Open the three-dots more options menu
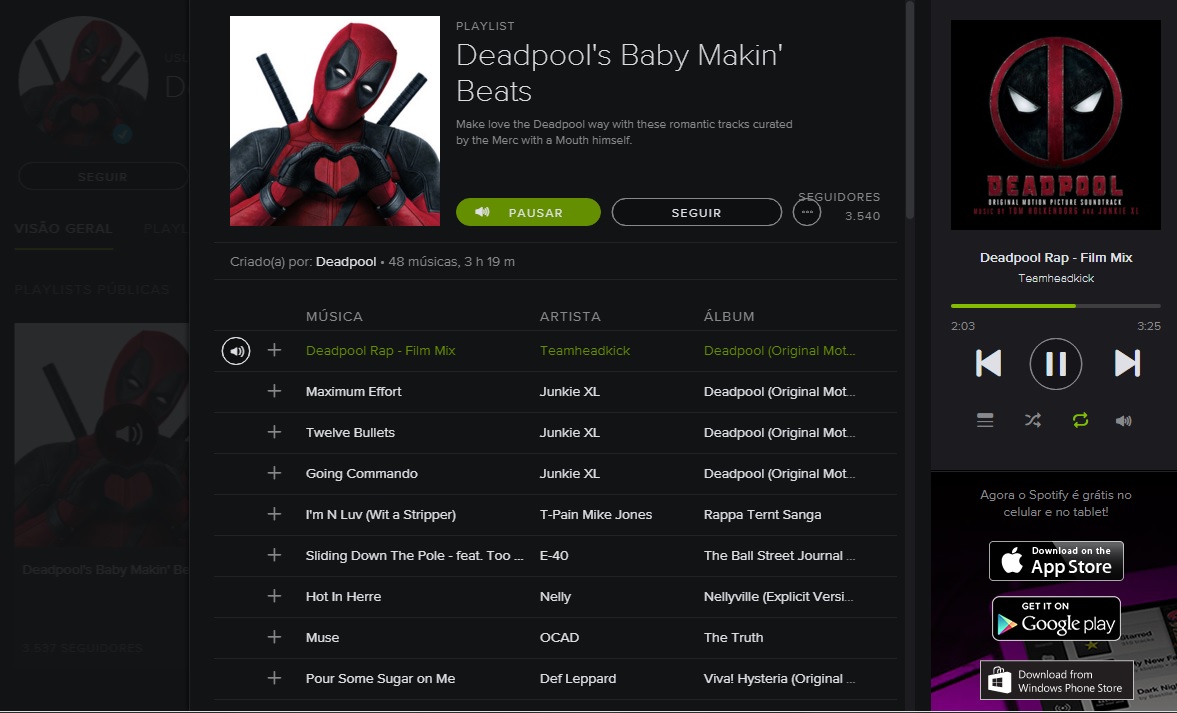The height and width of the screenshot is (713, 1177). coord(807,212)
